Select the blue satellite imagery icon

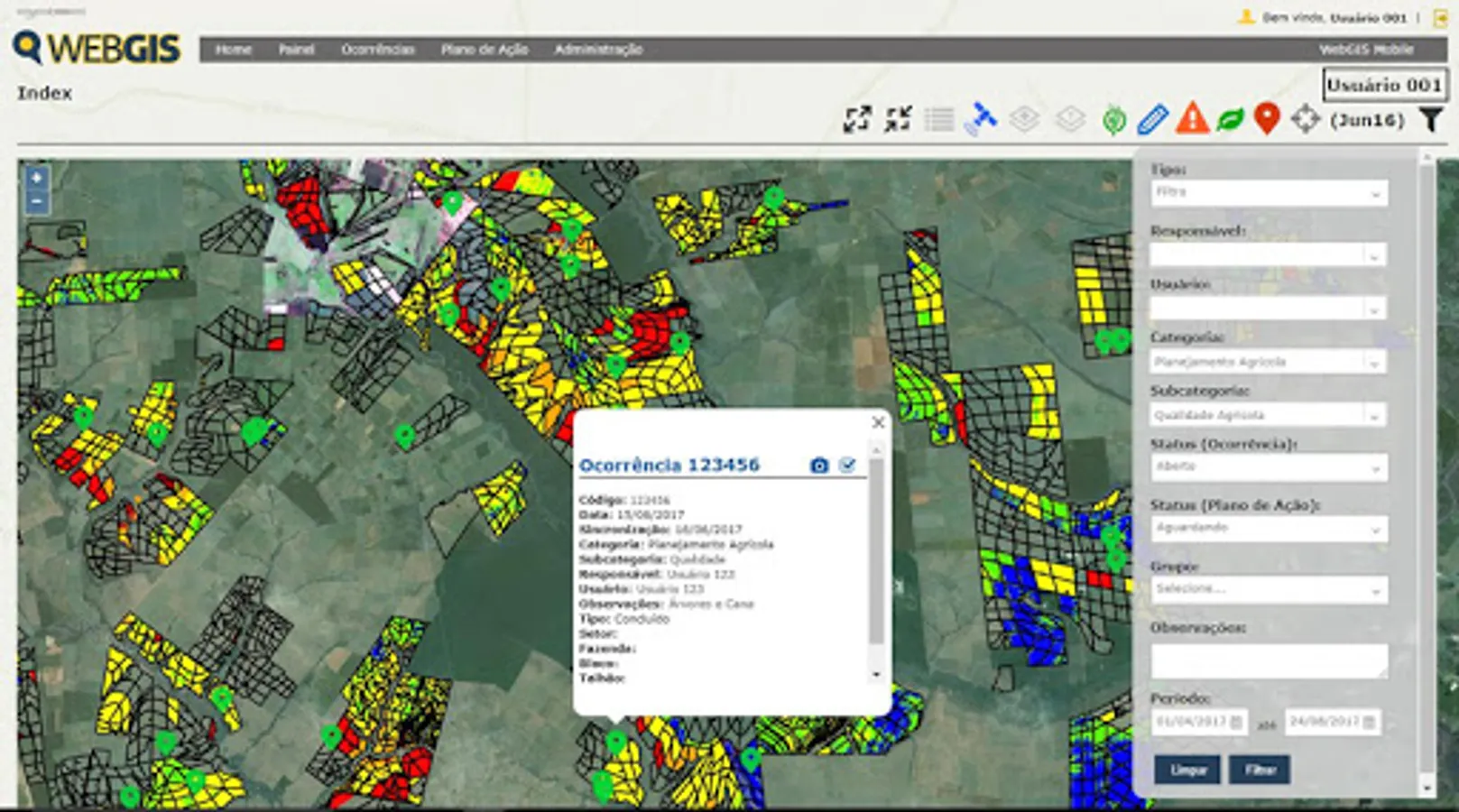980,119
